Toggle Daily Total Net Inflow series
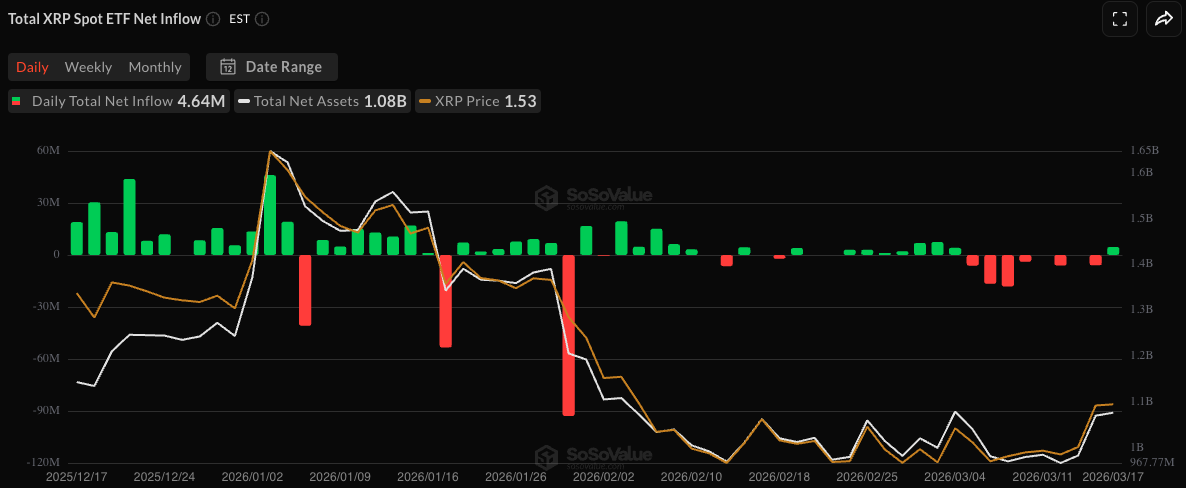The image size is (1186, 488). pyautogui.click(x=118, y=101)
